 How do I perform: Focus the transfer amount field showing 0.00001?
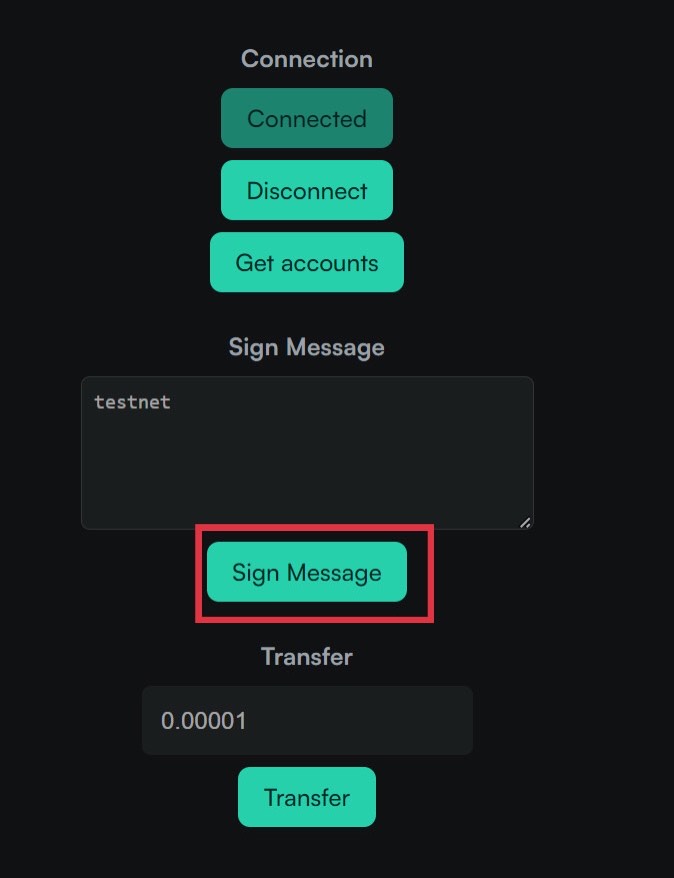[x=307, y=720]
